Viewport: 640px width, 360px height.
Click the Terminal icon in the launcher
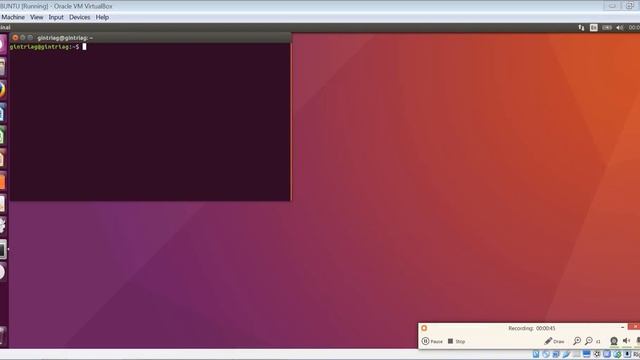coord(2,249)
